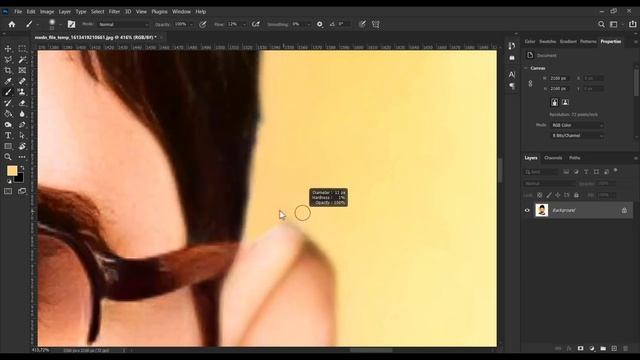Image resolution: width=640 pixels, height=360 pixels.
Task: Open the RGB Color mode dropdown
Action: [577, 125]
